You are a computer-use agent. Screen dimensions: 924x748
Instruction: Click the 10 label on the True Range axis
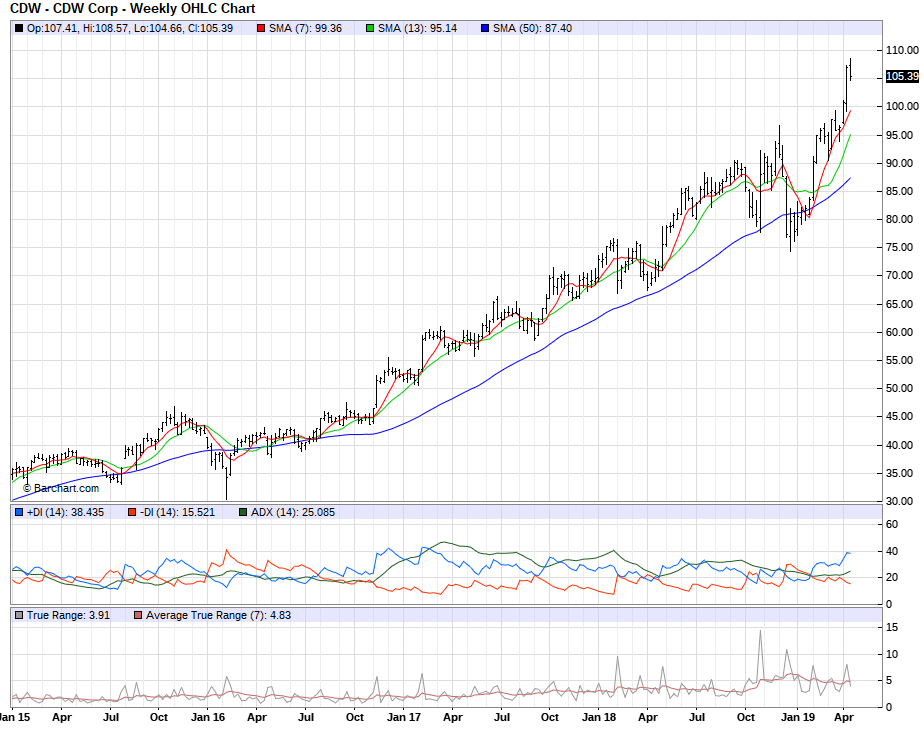coord(892,654)
